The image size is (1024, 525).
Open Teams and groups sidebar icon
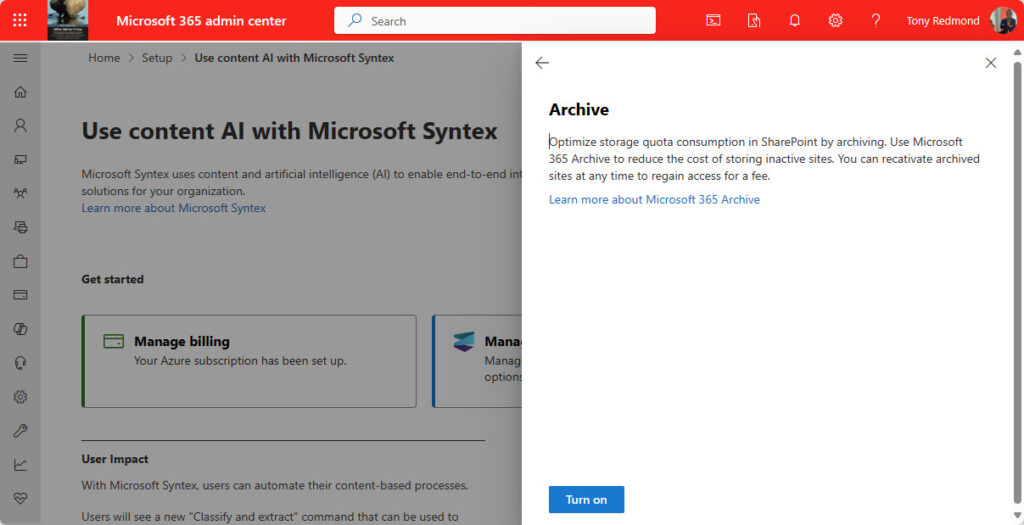tap(20, 193)
